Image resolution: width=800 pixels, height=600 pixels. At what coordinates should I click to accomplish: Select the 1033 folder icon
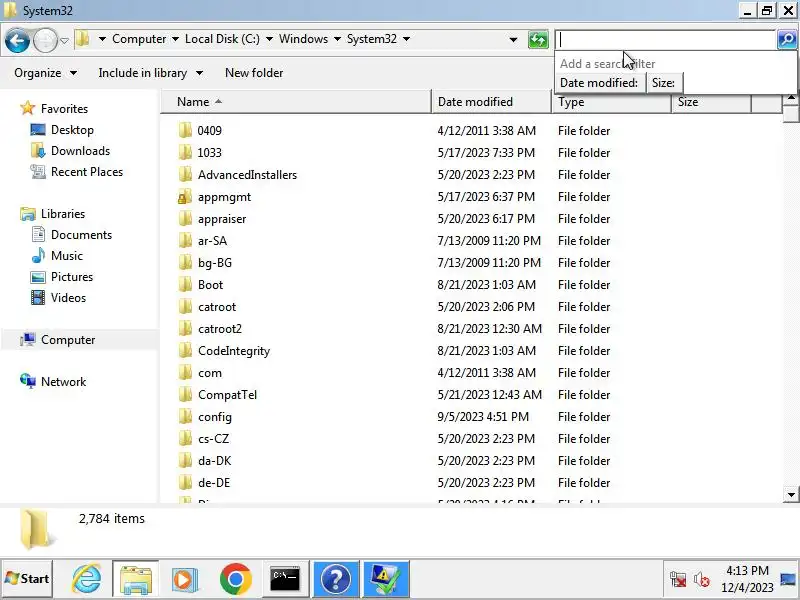[x=185, y=152]
